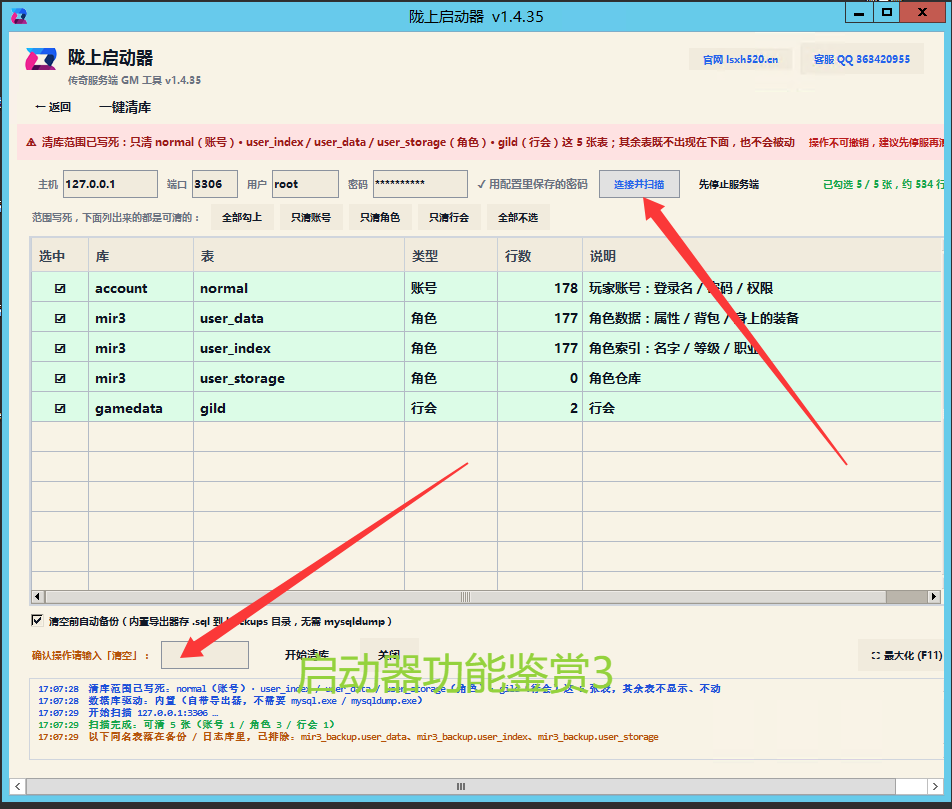Click the 先停止服务端 button
The width and height of the screenshot is (952, 809).
pyautogui.click(x=729, y=184)
